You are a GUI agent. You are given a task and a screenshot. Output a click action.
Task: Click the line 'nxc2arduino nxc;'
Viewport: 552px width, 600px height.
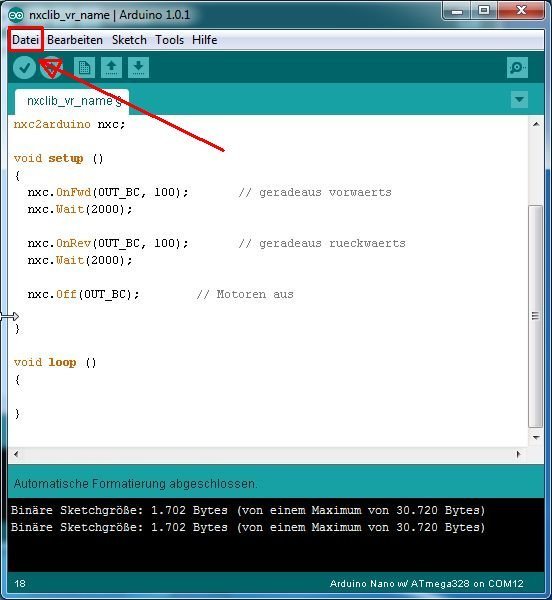pos(69,124)
